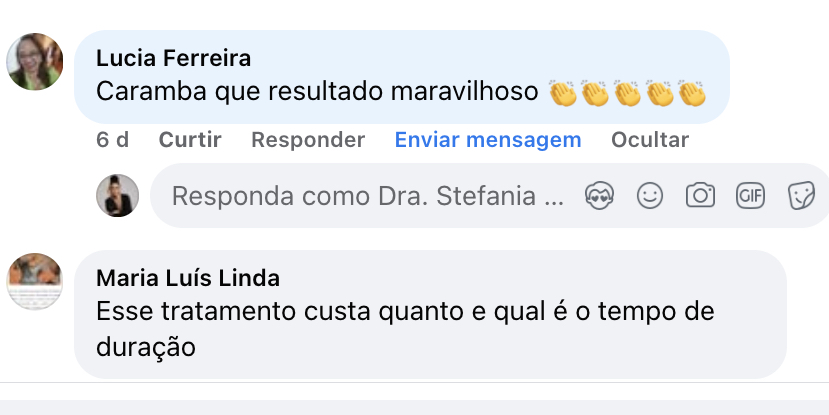Click Dra. Stefania's small avatar beside reply box
This screenshot has height=415, width=829.
pyautogui.click(x=117, y=196)
